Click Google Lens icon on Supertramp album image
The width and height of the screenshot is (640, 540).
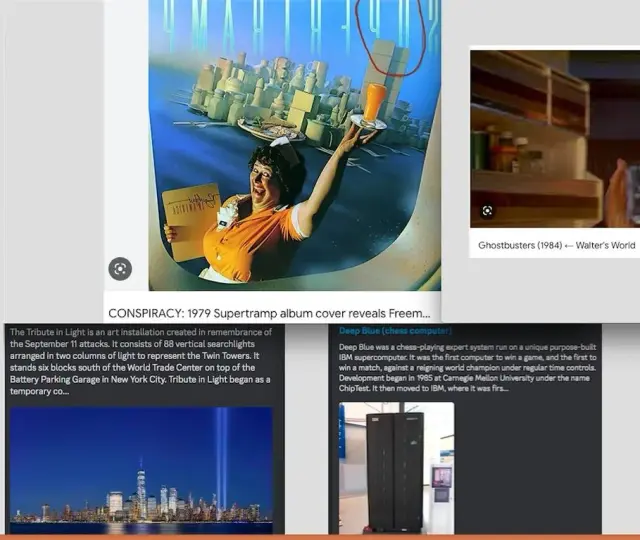tap(120, 269)
